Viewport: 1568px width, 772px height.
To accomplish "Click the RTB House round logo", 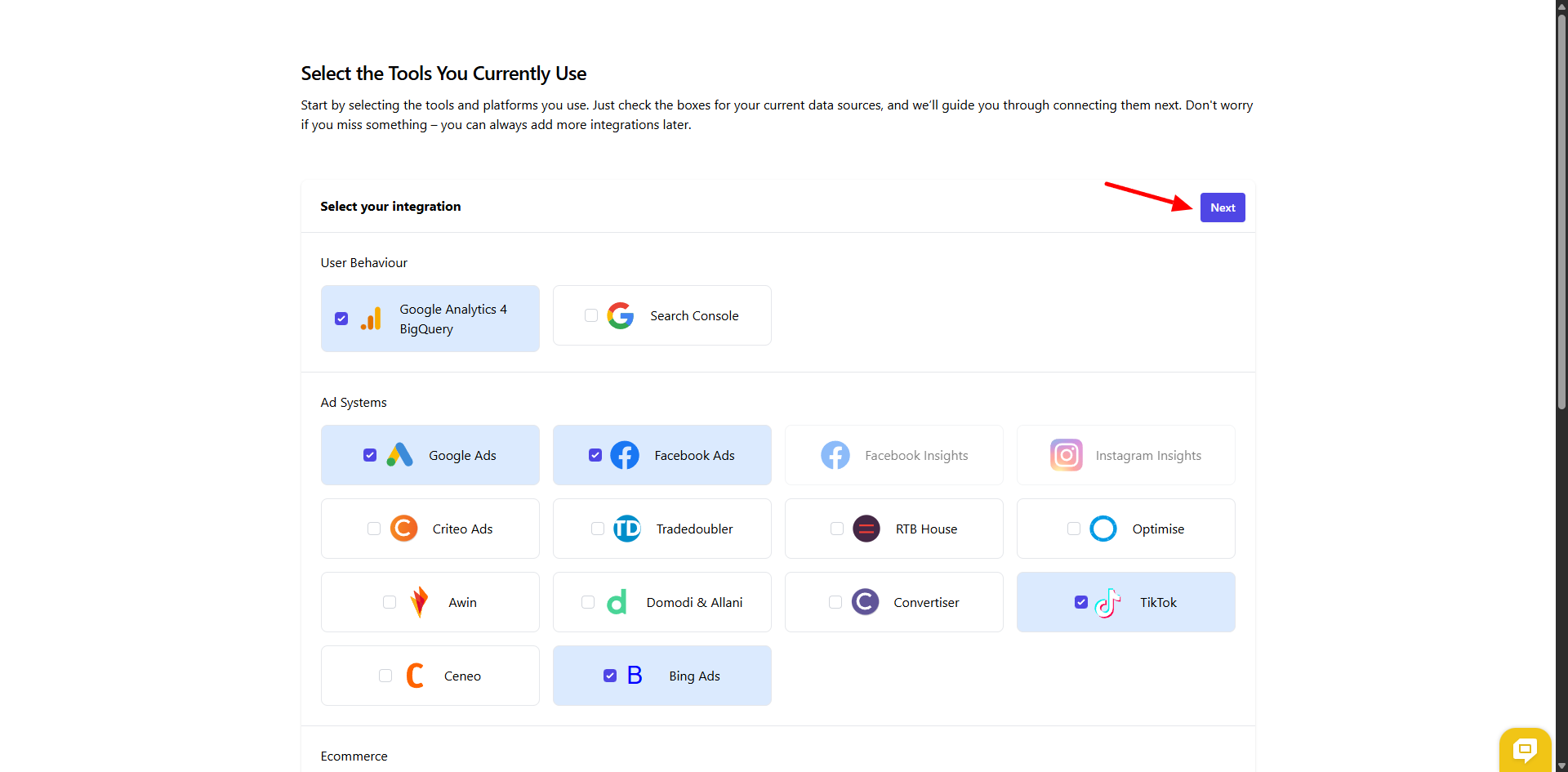I will pyautogui.click(x=866, y=529).
